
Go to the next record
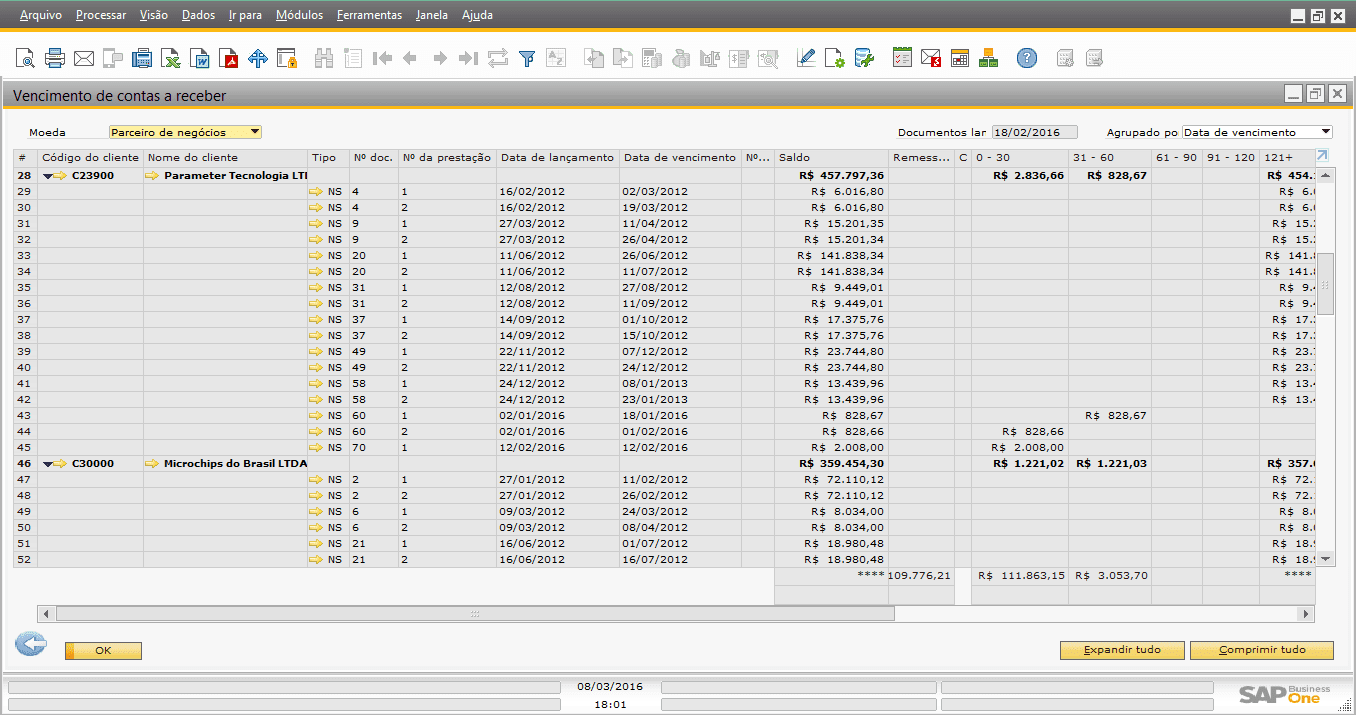coord(439,58)
